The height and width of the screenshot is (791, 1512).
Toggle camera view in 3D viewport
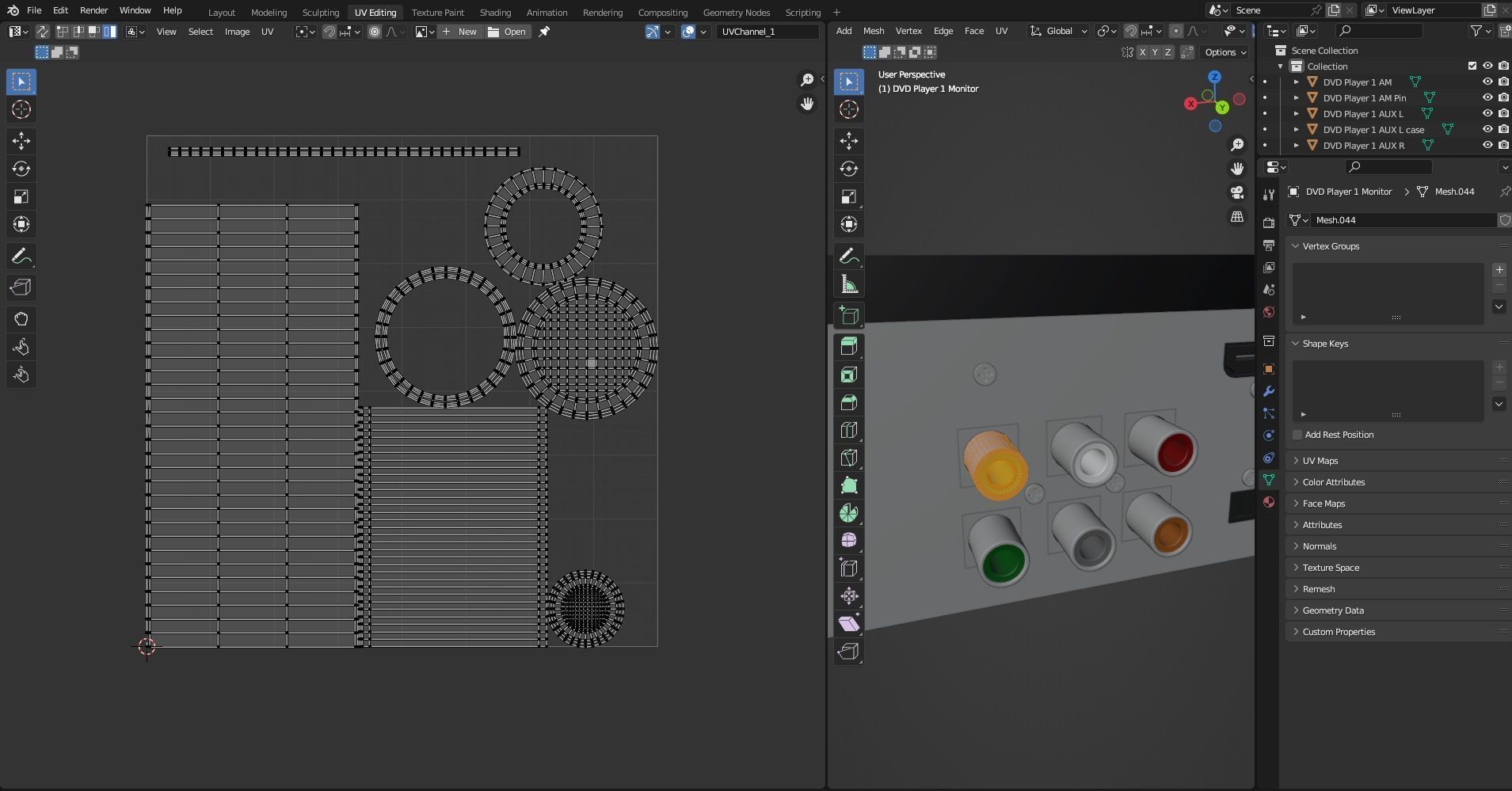pyautogui.click(x=1237, y=192)
